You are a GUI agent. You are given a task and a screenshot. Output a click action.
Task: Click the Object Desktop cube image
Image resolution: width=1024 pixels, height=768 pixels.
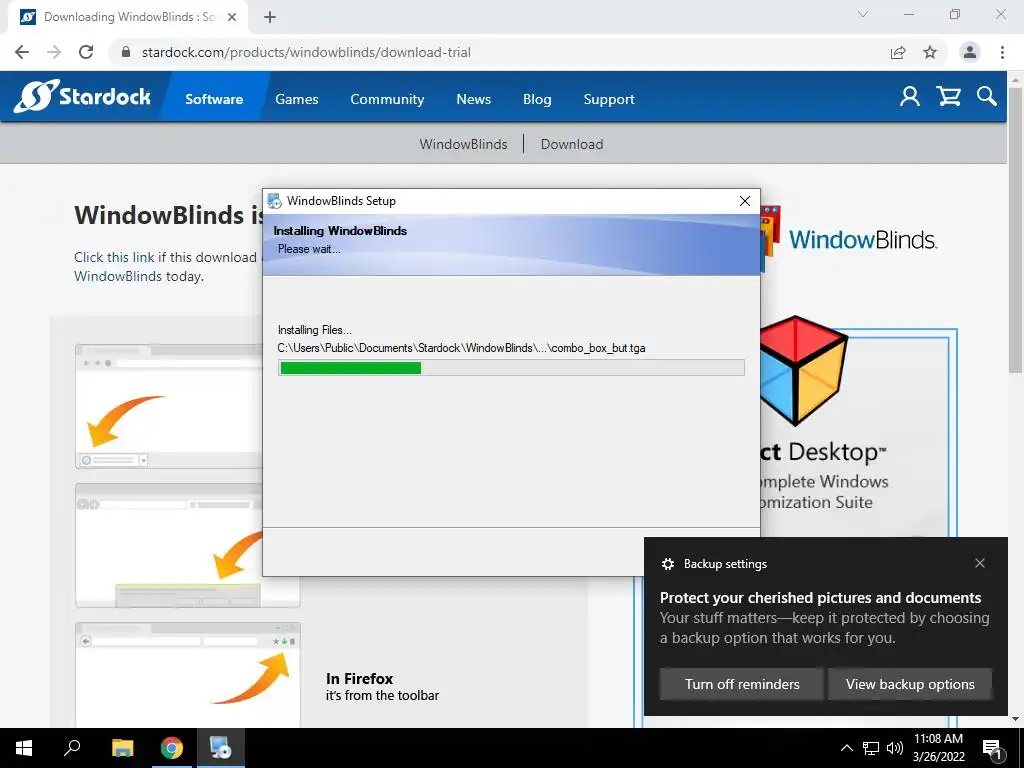coord(802,370)
